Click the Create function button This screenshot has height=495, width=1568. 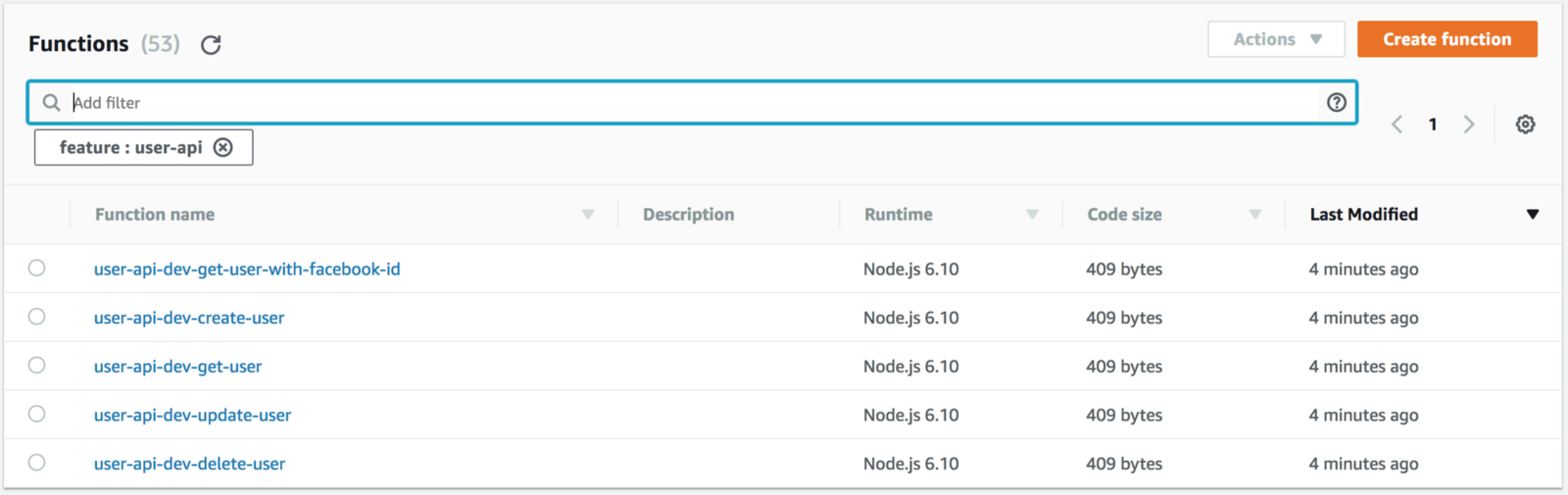(1446, 39)
